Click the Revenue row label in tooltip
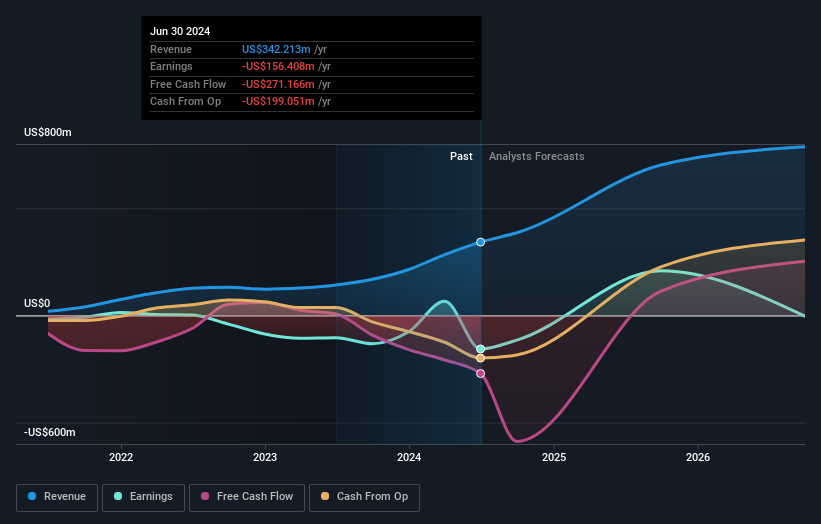This screenshot has width=821, height=524. tap(171, 49)
